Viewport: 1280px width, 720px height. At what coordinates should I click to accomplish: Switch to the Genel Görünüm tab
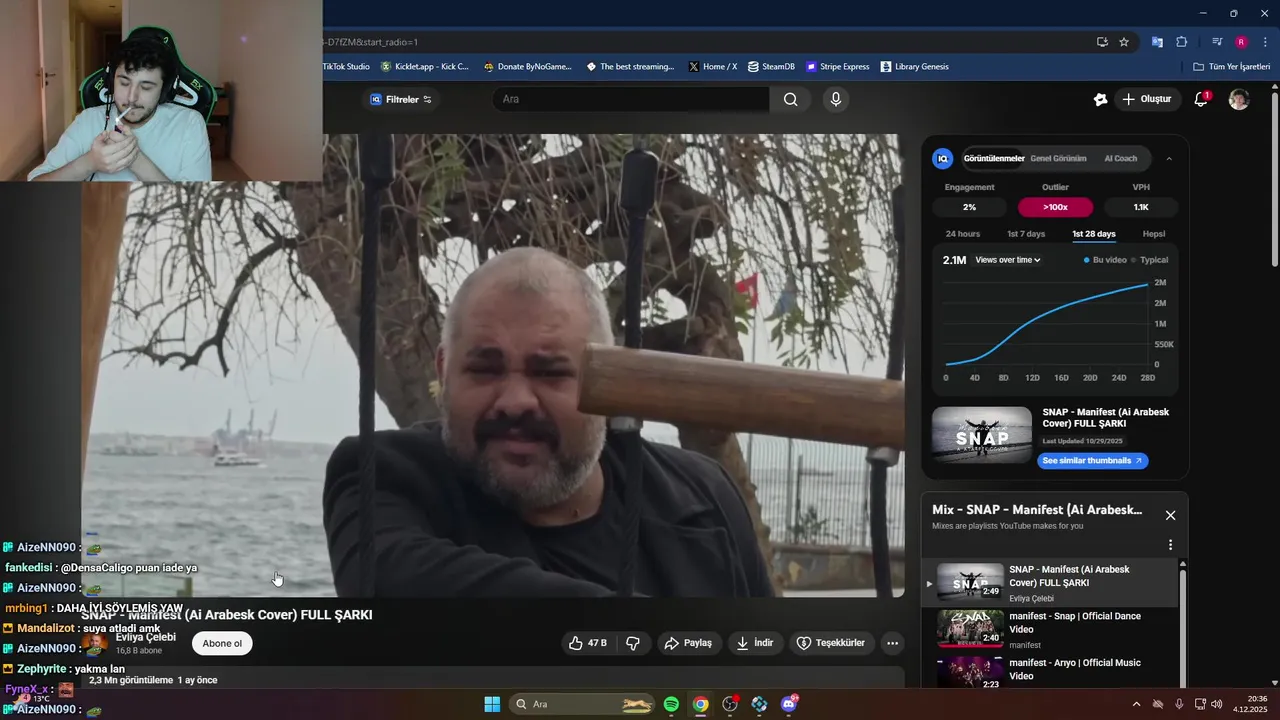1058,158
